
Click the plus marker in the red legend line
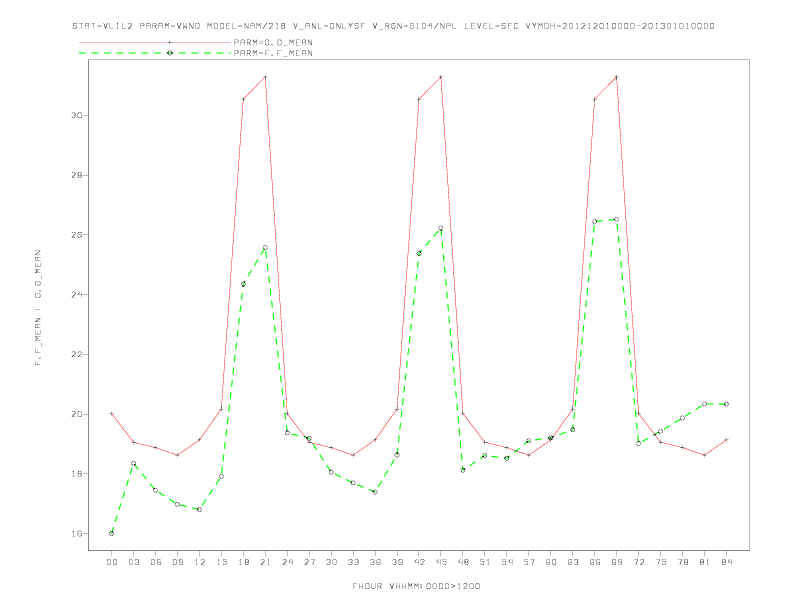[x=170, y=42]
